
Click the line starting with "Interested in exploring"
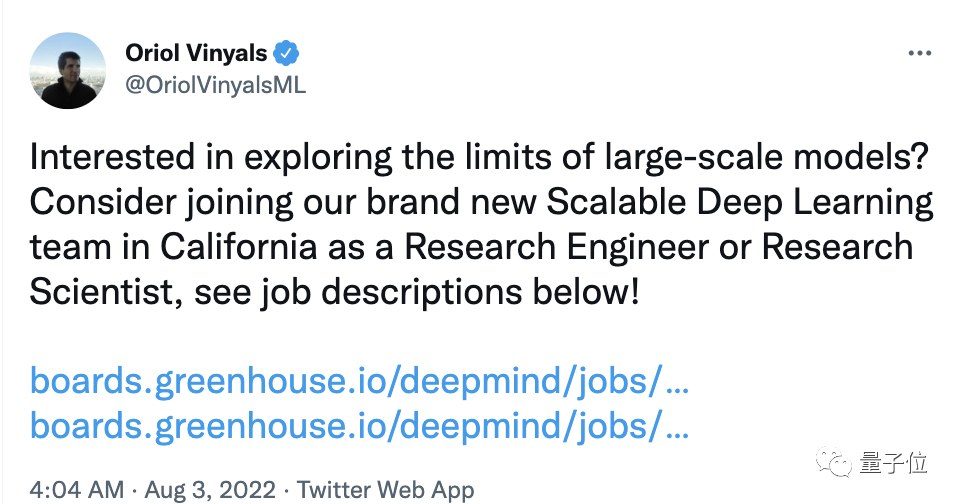point(481,157)
